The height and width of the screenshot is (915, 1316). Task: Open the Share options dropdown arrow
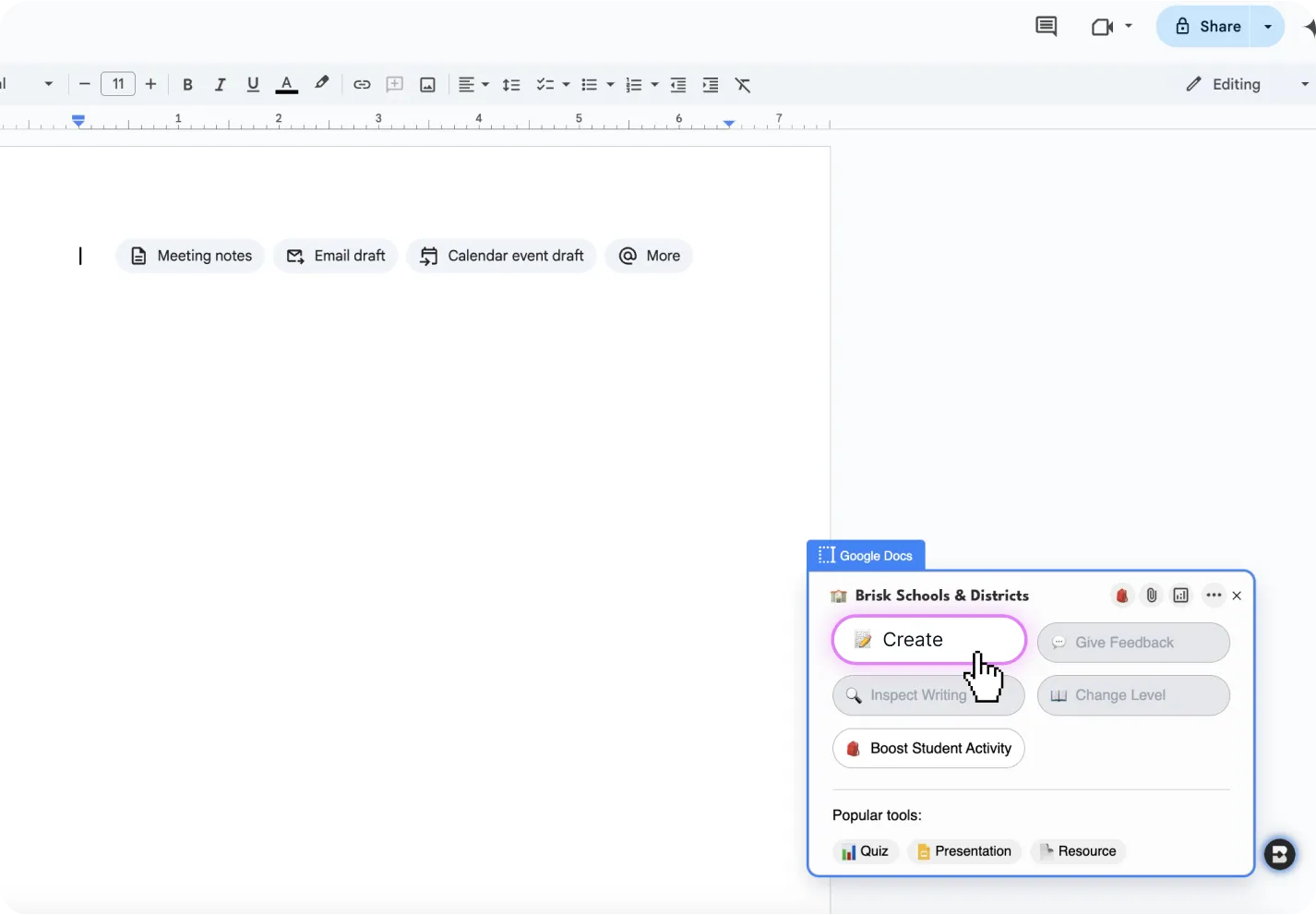(x=1268, y=27)
